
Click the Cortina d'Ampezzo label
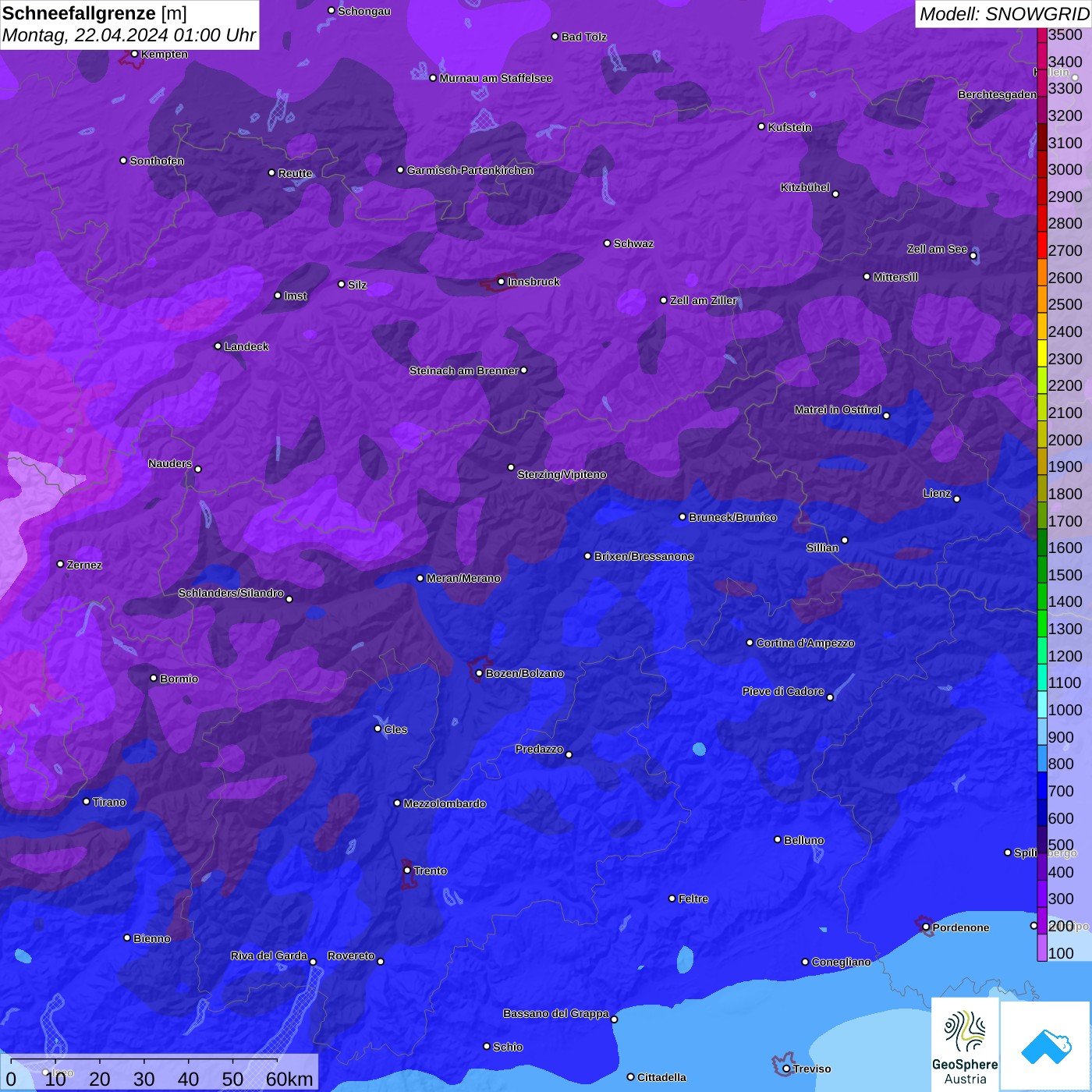806,643
